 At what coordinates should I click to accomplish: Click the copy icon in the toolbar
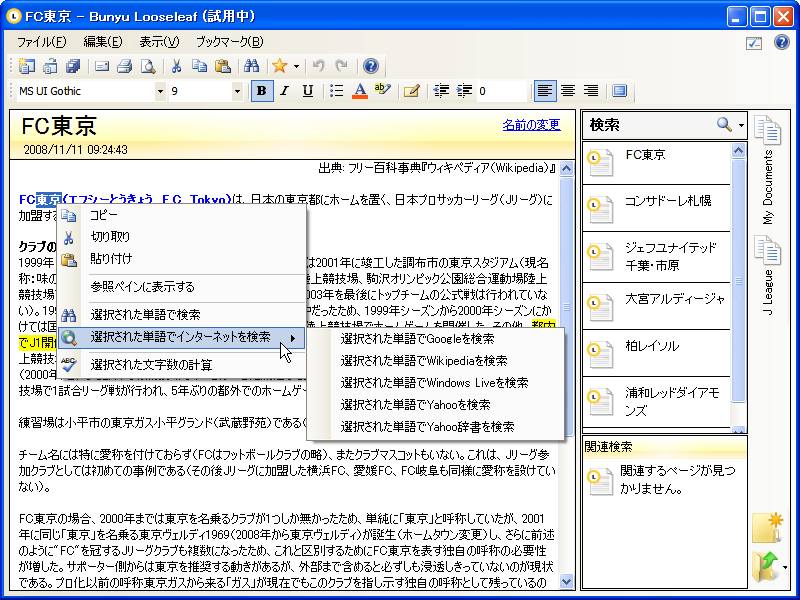(x=199, y=66)
